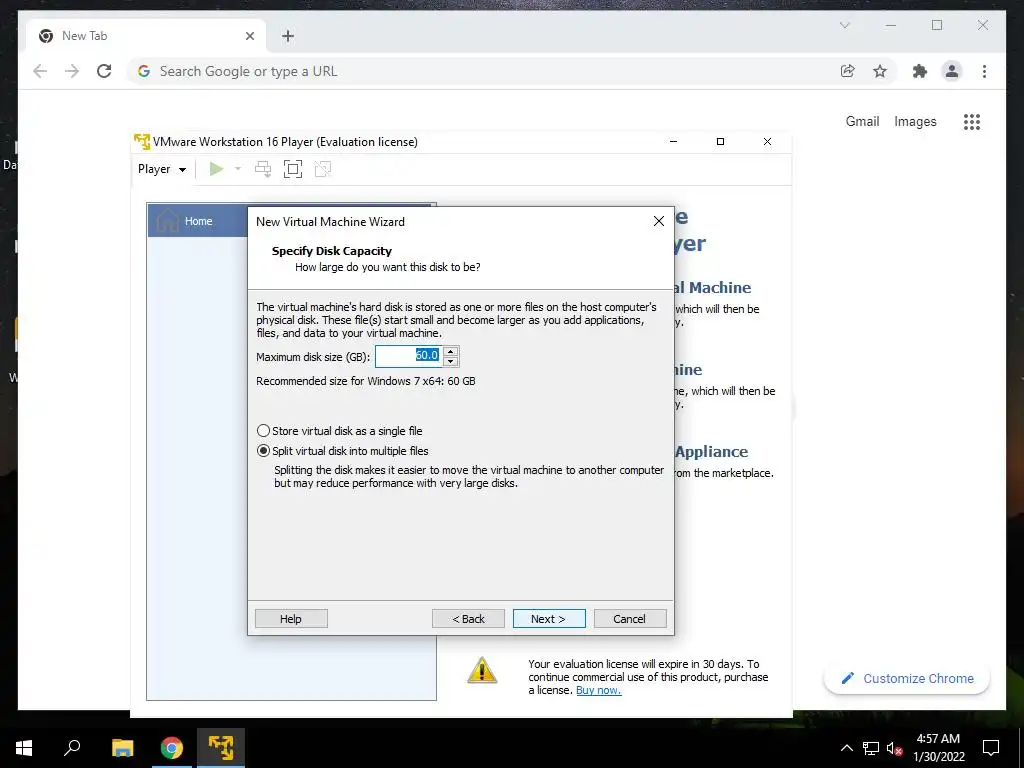Image resolution: width=1024 pixels, height=768 pixels.
Task: Open the Gmail link on the New Tab page
Action: (x=863, y=121)
